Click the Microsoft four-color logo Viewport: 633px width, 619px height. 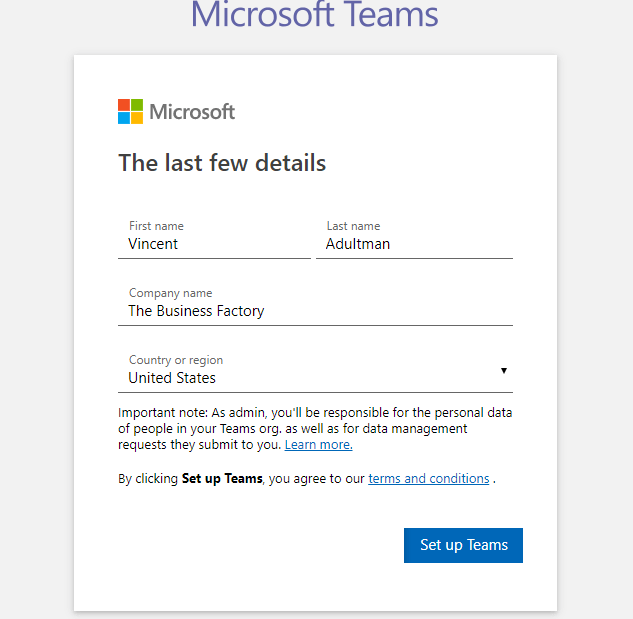click(130, 111)
